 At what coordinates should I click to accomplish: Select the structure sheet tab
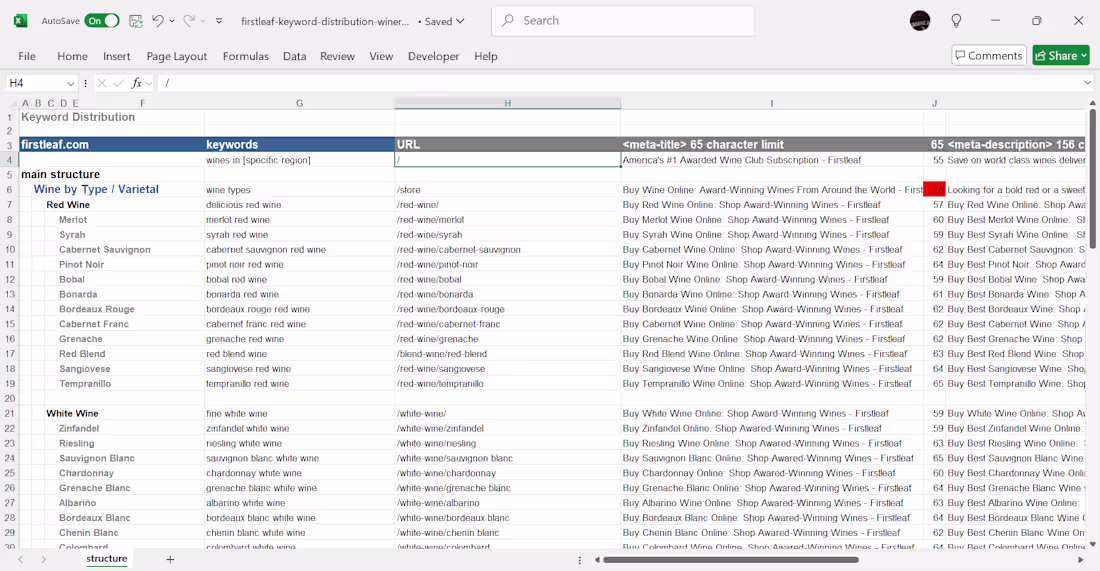(x=107, y=559)
